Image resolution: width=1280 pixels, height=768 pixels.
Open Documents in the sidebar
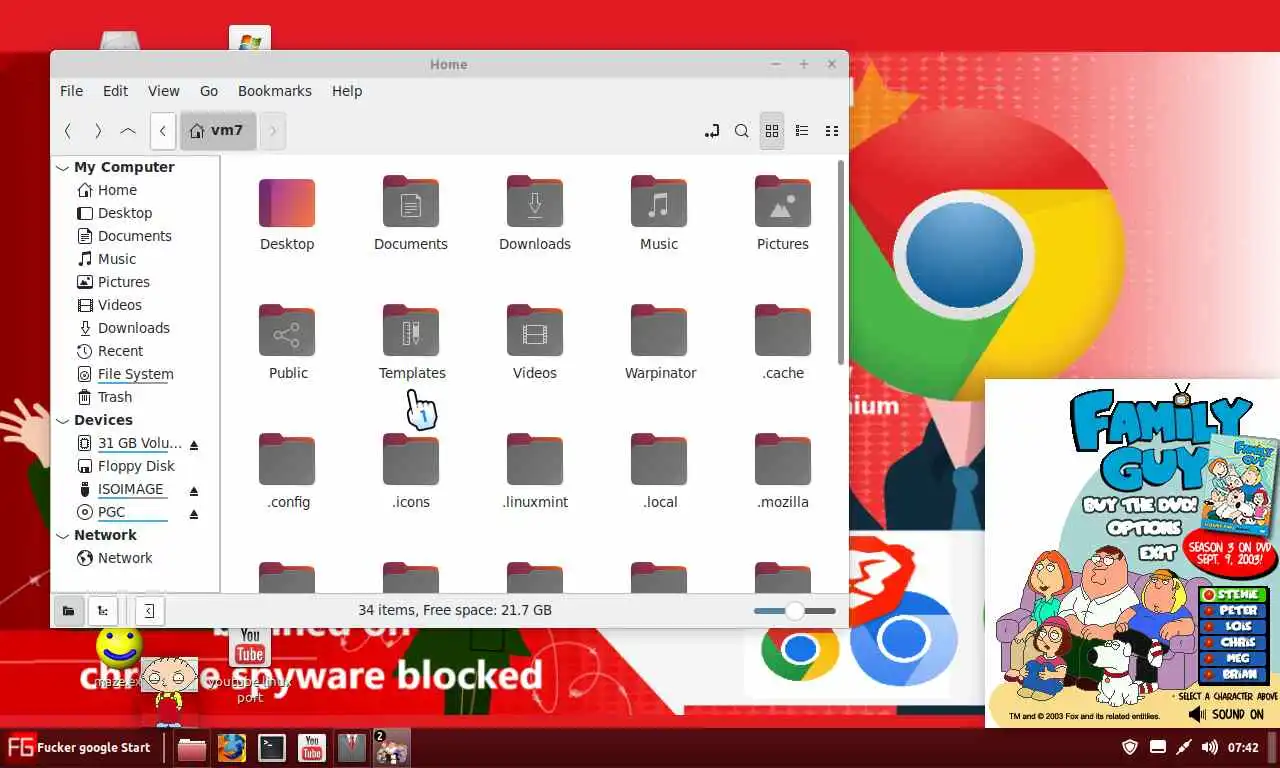click(136, 236)
